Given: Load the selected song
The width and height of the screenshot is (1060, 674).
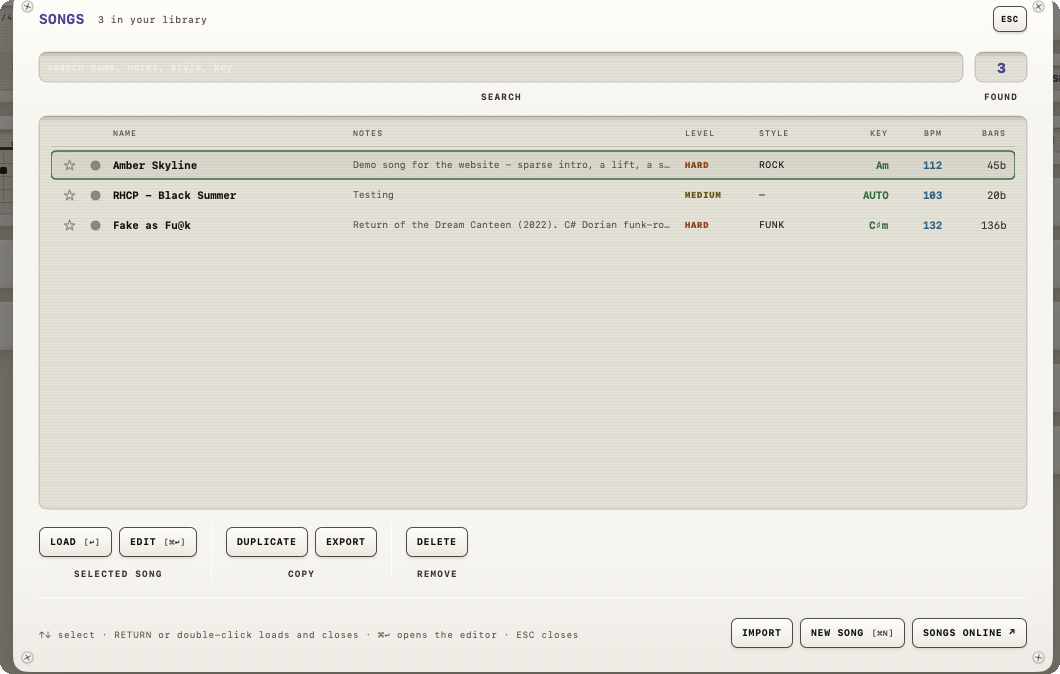Looking at the screenshot, I should 75,542.
